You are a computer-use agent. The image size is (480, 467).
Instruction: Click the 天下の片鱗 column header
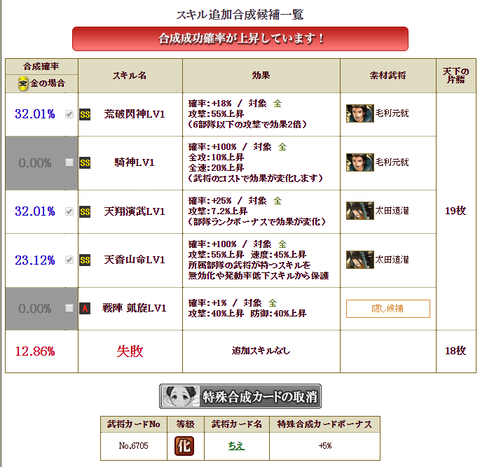[456, 75]
